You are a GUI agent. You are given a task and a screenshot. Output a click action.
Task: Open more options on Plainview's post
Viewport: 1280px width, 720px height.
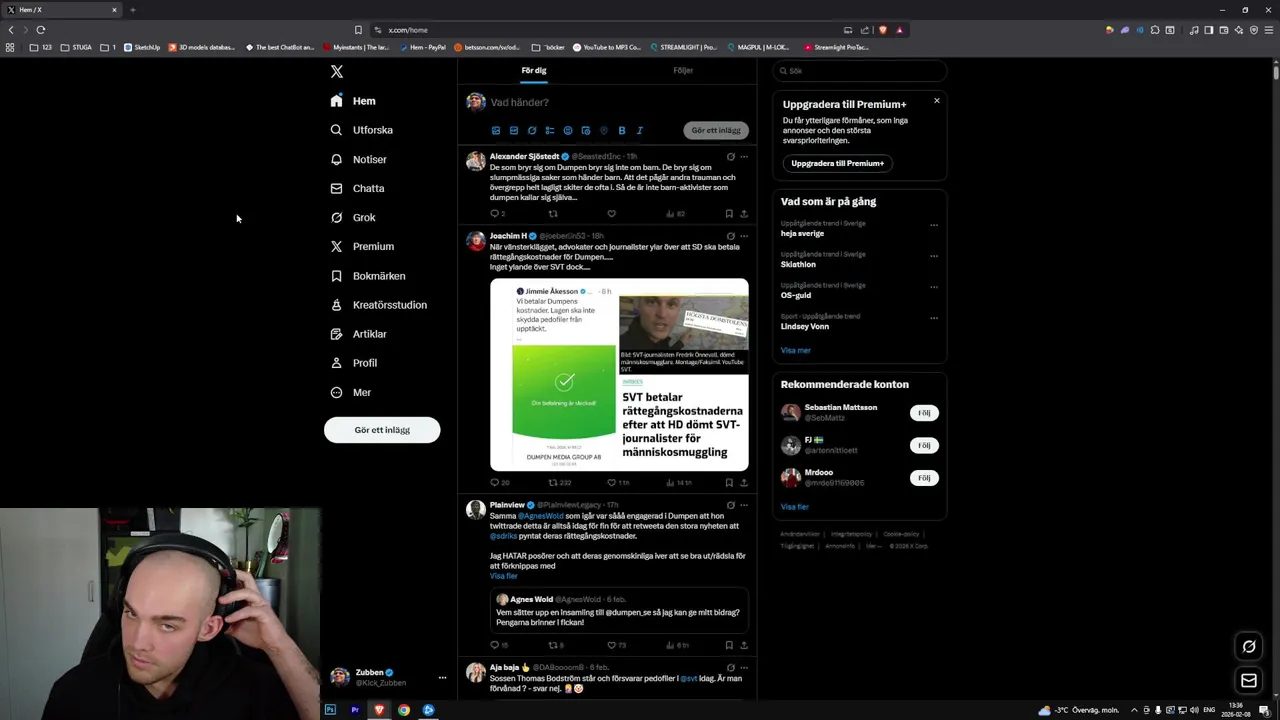pos(744,505)
